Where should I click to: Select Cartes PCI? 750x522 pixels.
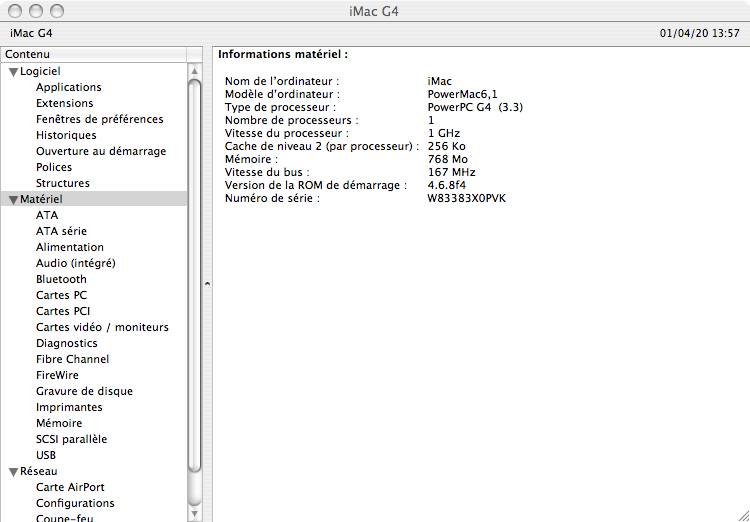click(63, 311)
